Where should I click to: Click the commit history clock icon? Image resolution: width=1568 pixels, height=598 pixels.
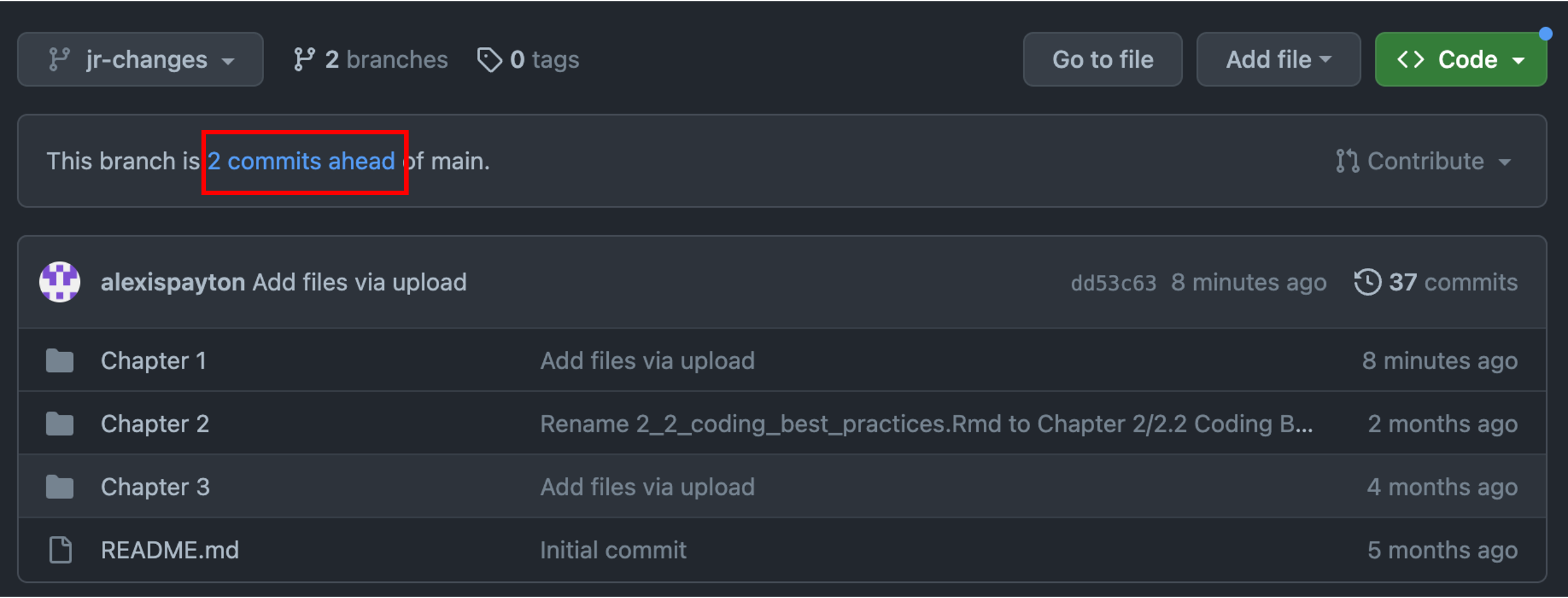pyautogui.click(x=1367, y=282)
